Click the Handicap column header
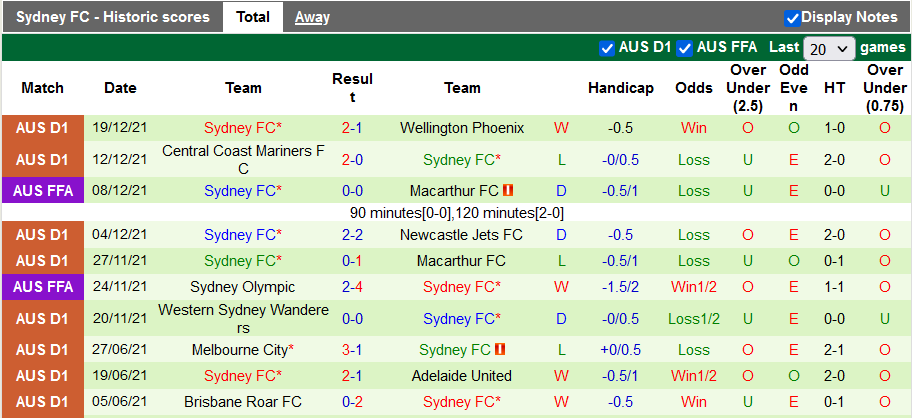The width and height of the screenshot is (912, 418). (620, 88)
